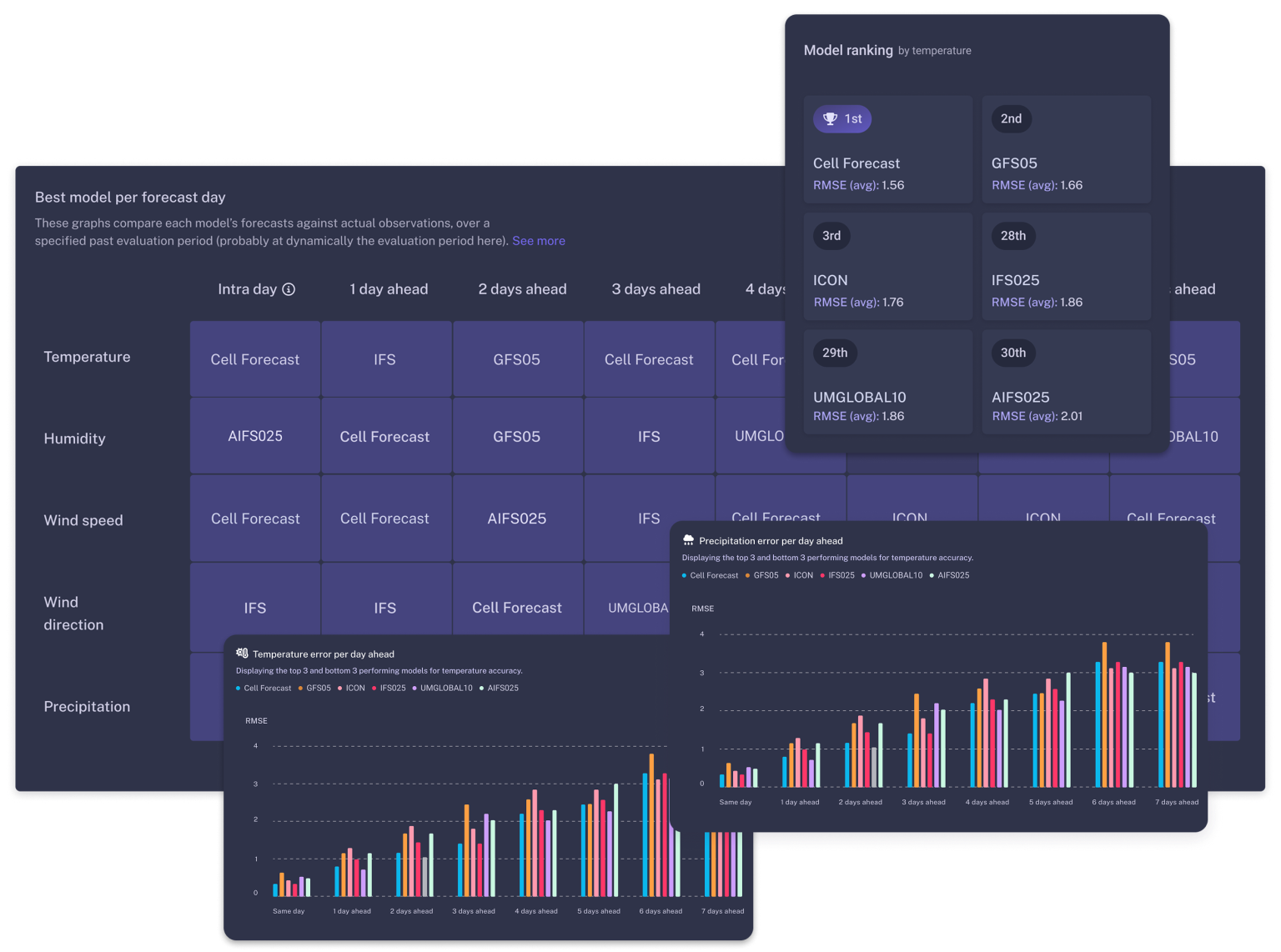Click the 28th rank badge for IFS025
Viewport: 1281px width, 952px height.
[x=1013, y=236]
